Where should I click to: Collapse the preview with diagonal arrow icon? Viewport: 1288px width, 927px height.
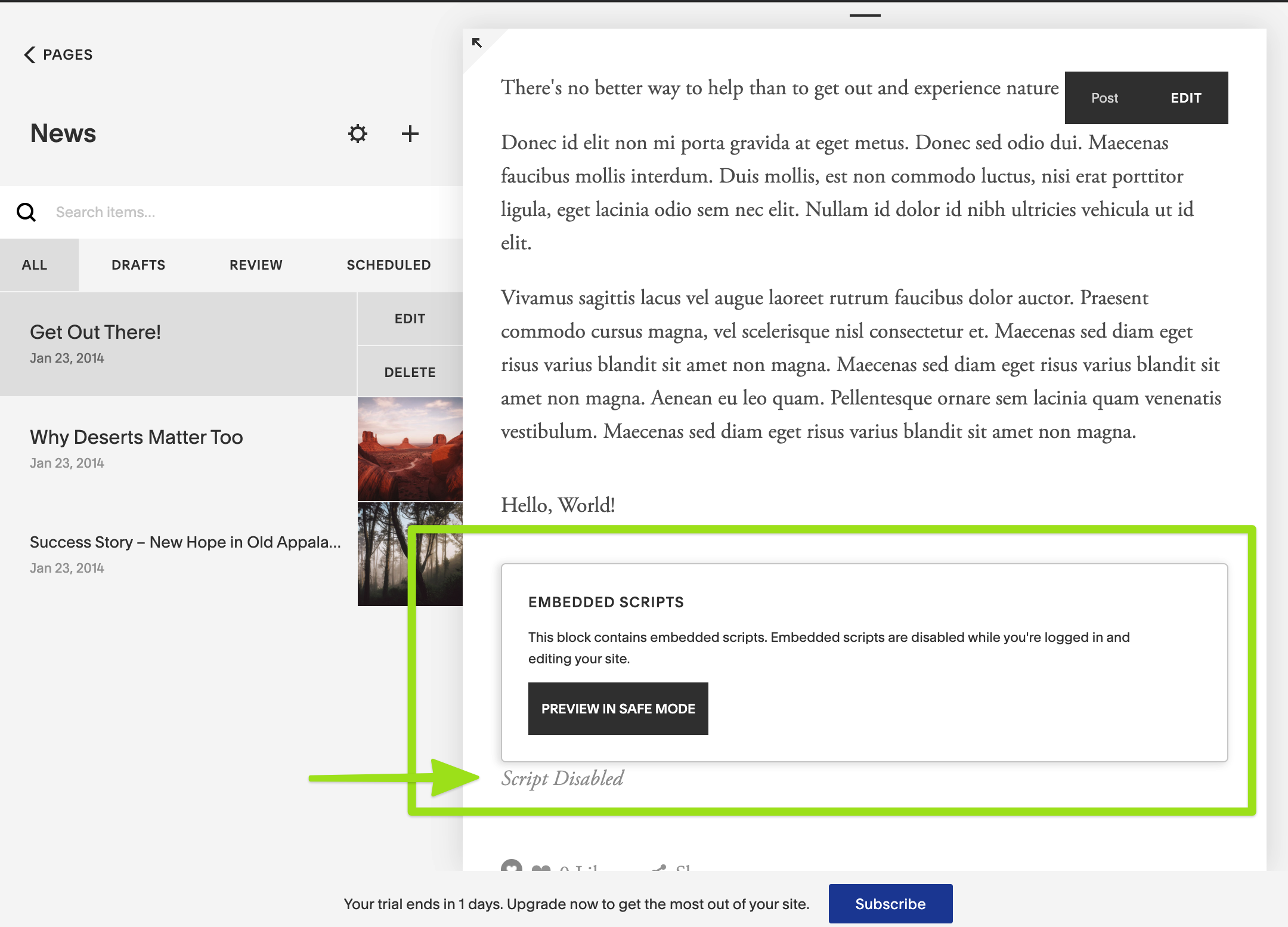(476, 43)
